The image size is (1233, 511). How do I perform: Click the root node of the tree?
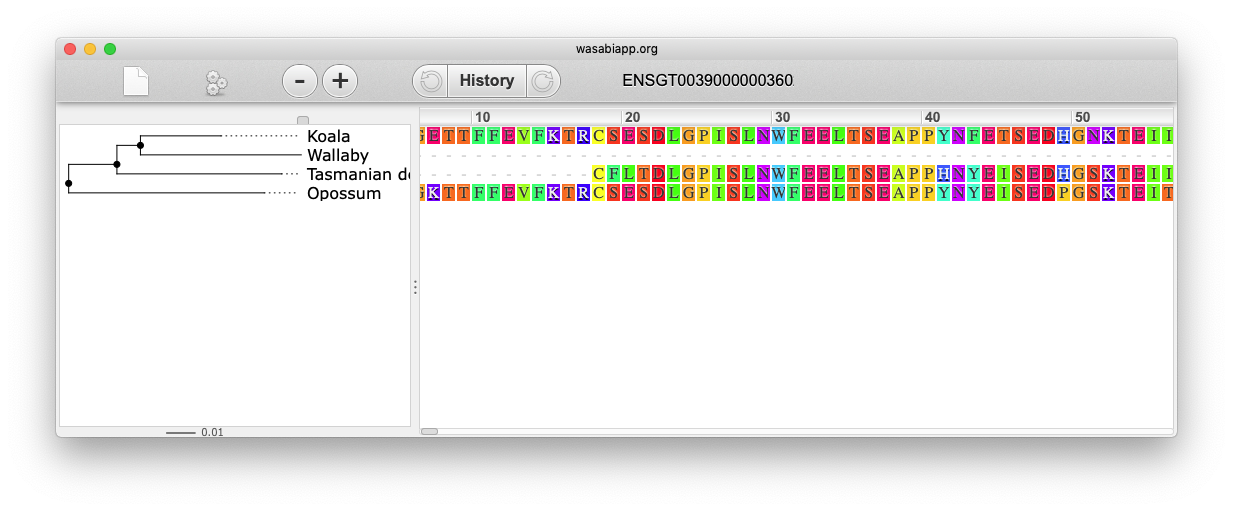coord(68,183)
